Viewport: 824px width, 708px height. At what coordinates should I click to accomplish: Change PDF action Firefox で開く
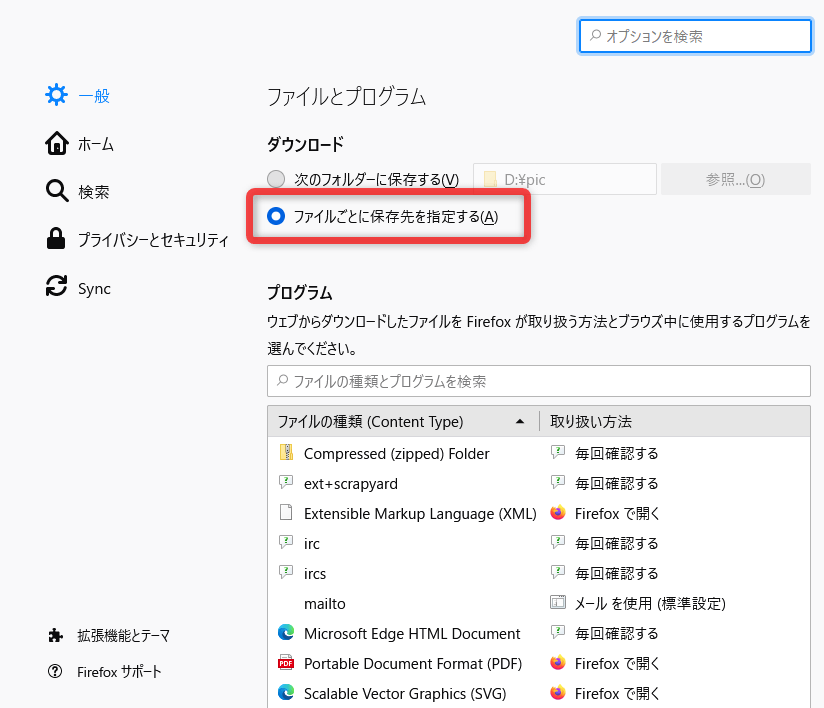point(617,663)
